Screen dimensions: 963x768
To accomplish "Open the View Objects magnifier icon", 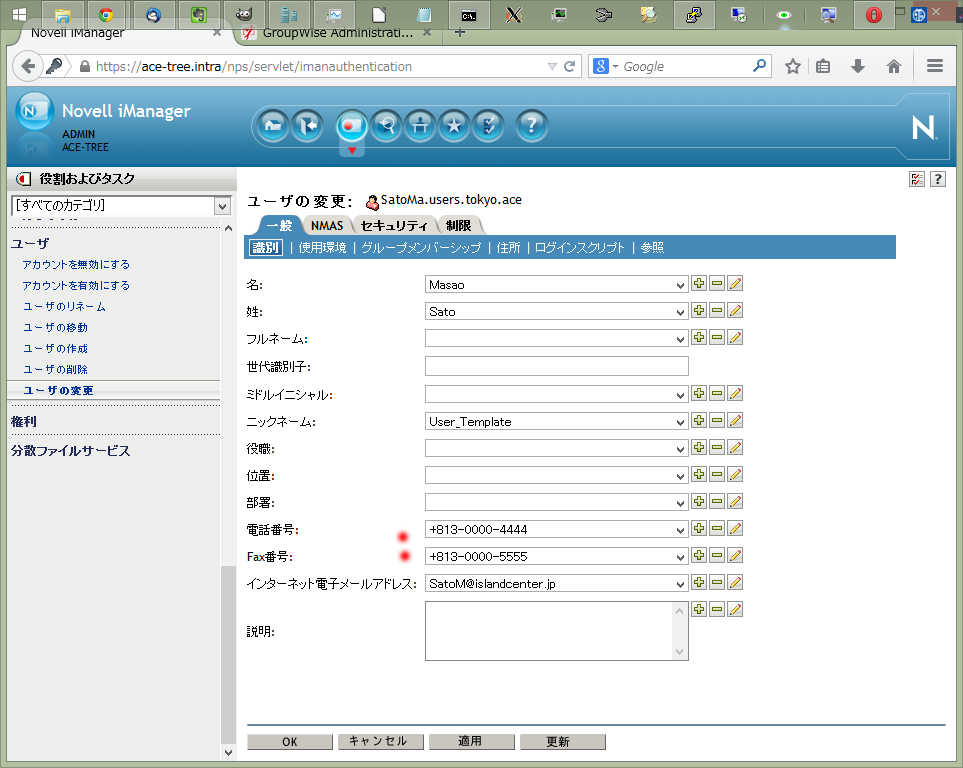I will point(386,126).
